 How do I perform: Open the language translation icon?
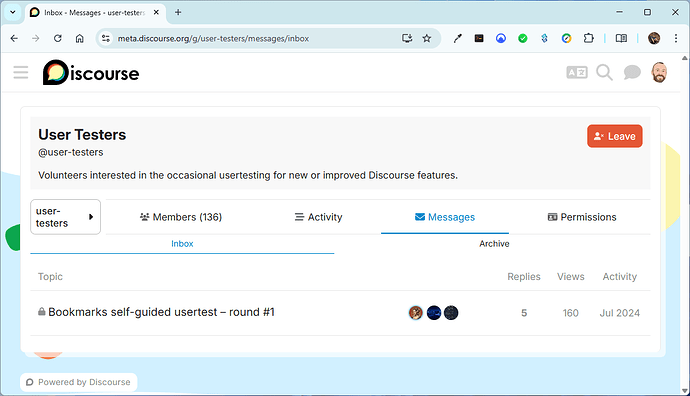point(576,72)
